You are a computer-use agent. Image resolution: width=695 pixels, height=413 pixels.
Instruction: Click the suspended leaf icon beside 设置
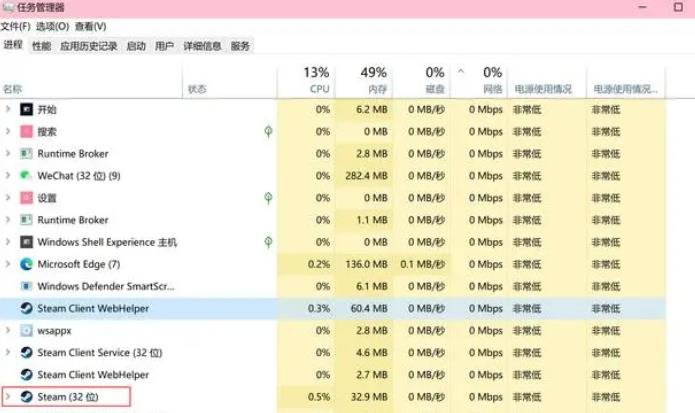click(268, 198)
